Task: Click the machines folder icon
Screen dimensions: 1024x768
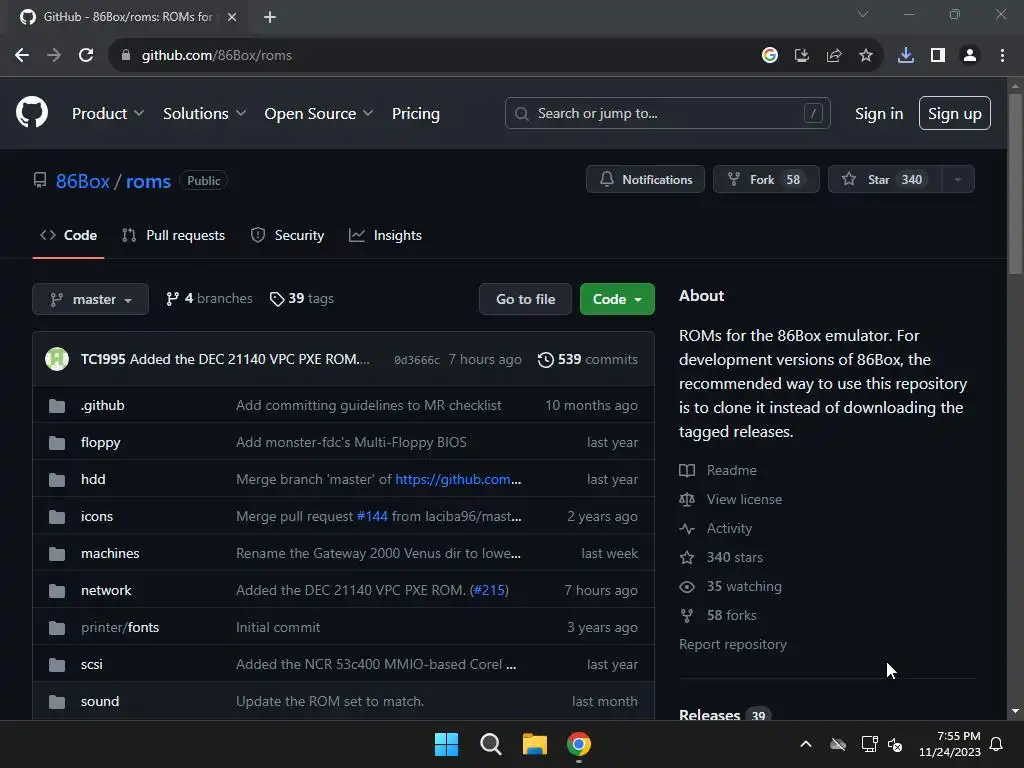Action: pos(57,554)
